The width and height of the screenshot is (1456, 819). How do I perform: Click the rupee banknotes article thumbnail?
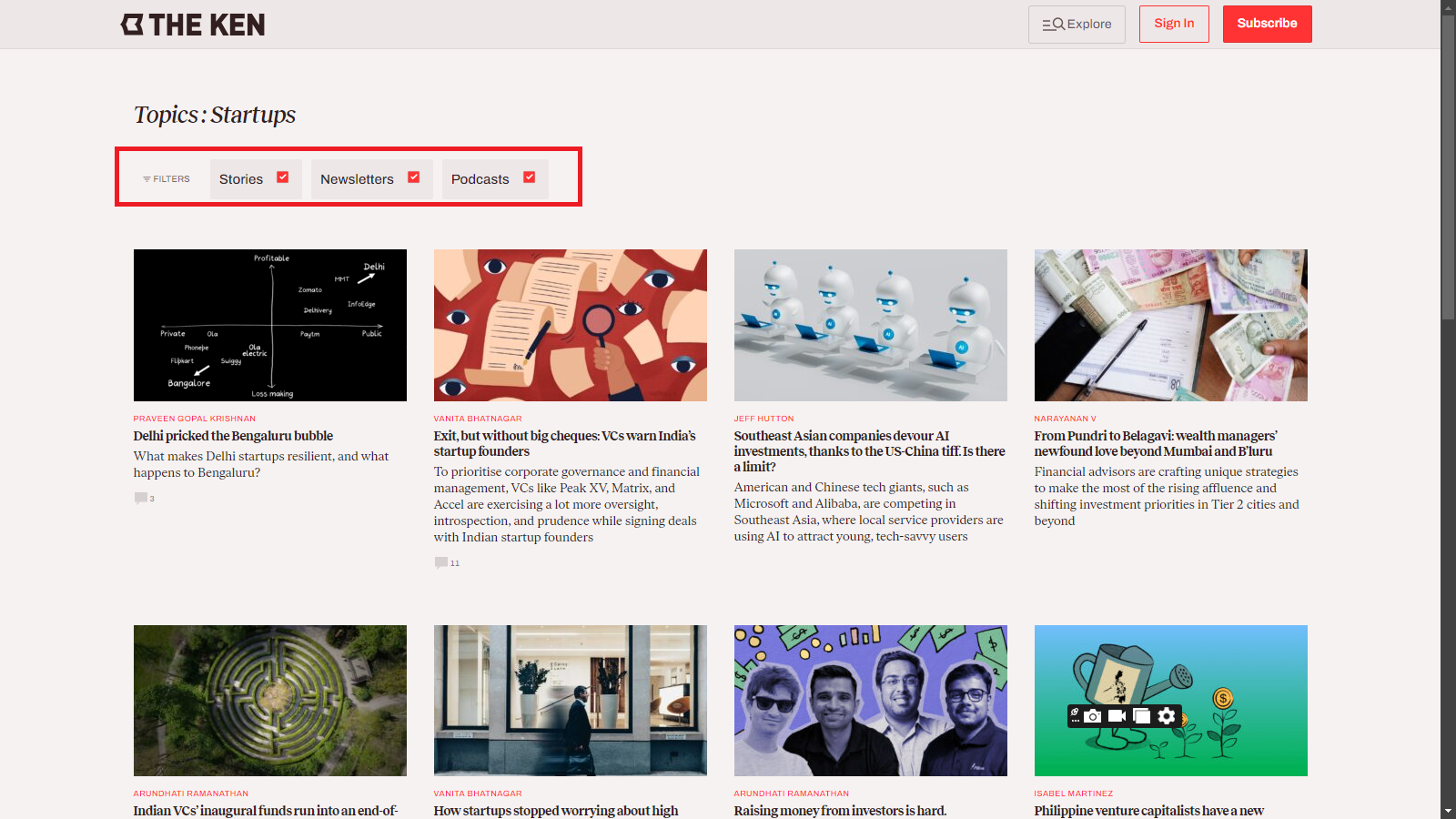click(x=1170, y=325)
